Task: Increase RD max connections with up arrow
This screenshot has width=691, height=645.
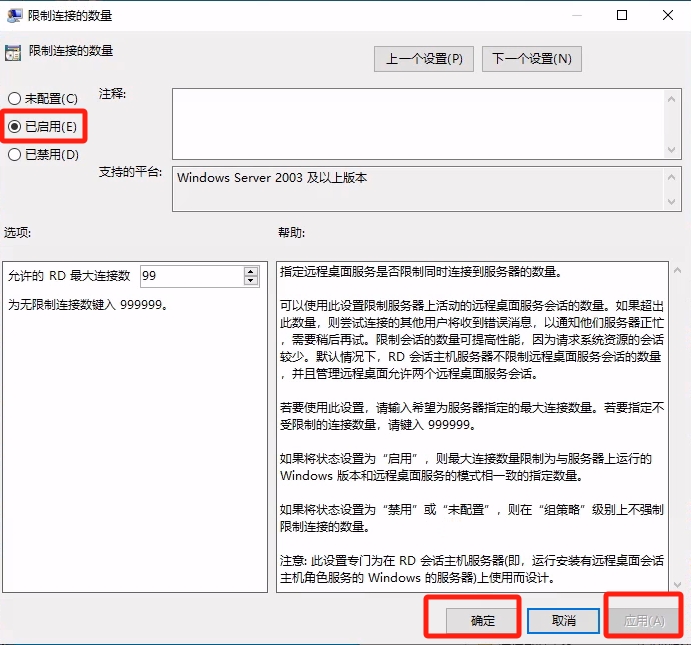Action: (250, 270)
